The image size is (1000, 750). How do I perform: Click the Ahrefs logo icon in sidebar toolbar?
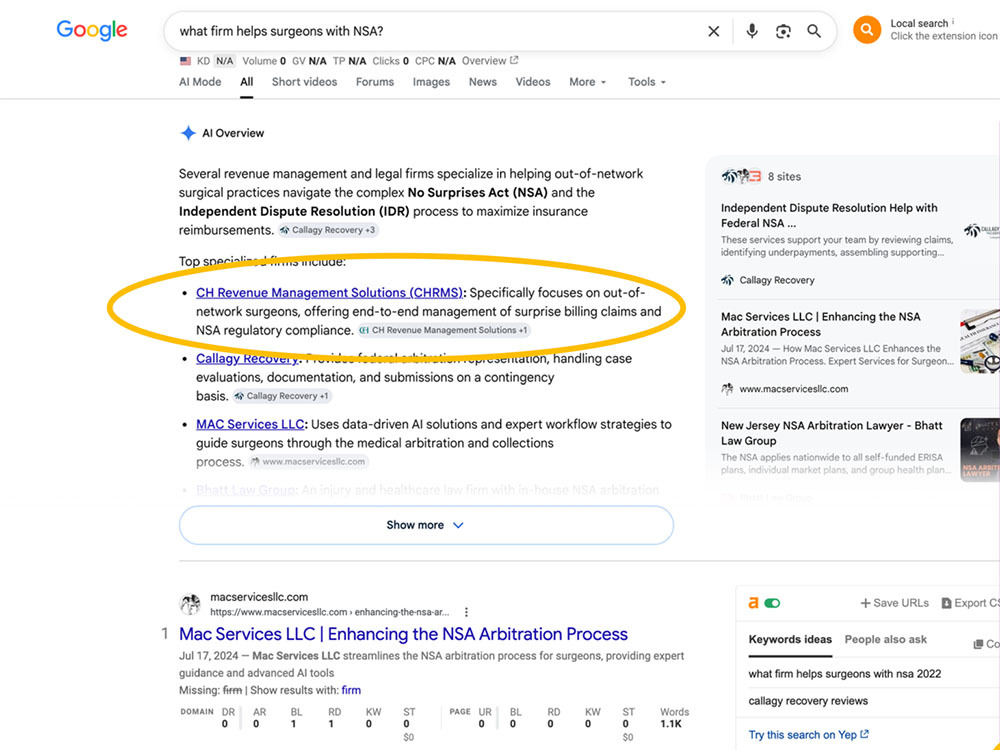(753, 603)
